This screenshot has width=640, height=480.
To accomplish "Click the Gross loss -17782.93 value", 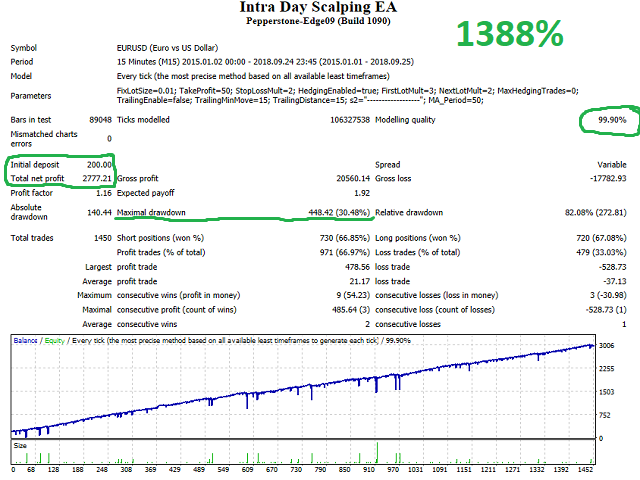I will click(608, 178).
